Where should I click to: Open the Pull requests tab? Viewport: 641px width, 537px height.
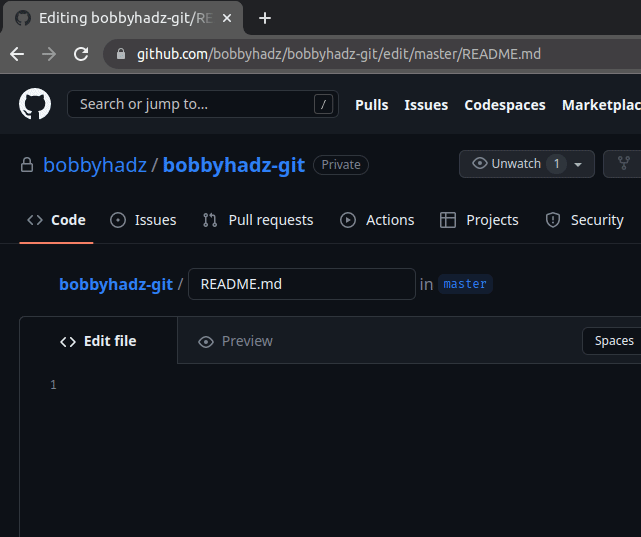point(258,220)
